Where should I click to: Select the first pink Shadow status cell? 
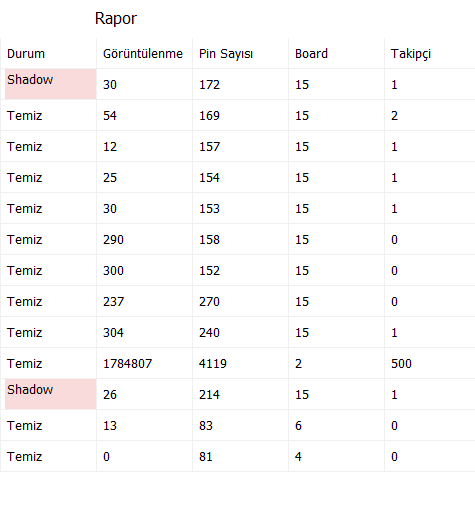pos(51,84)
